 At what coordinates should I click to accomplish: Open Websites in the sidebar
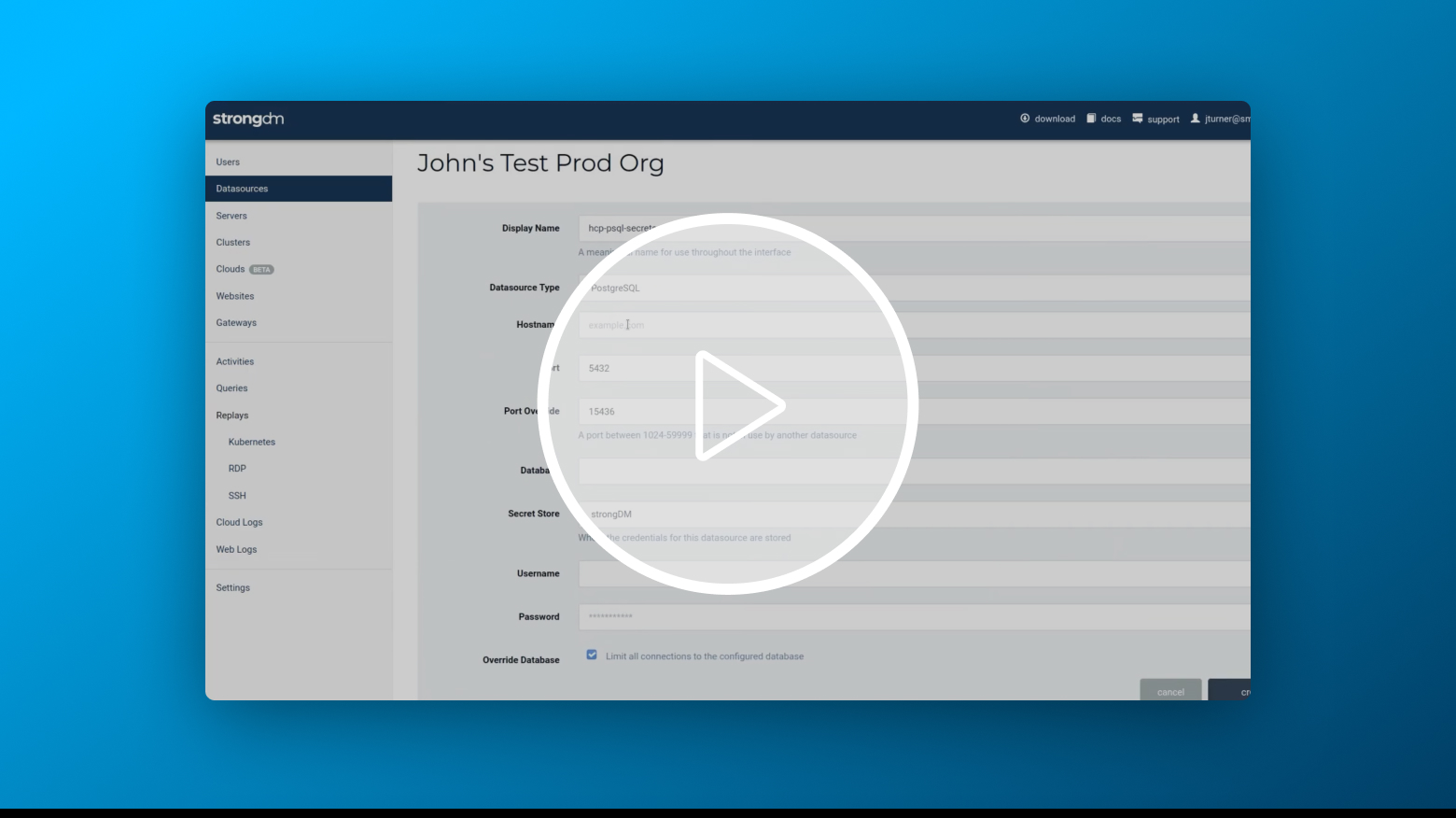[235, 296]
